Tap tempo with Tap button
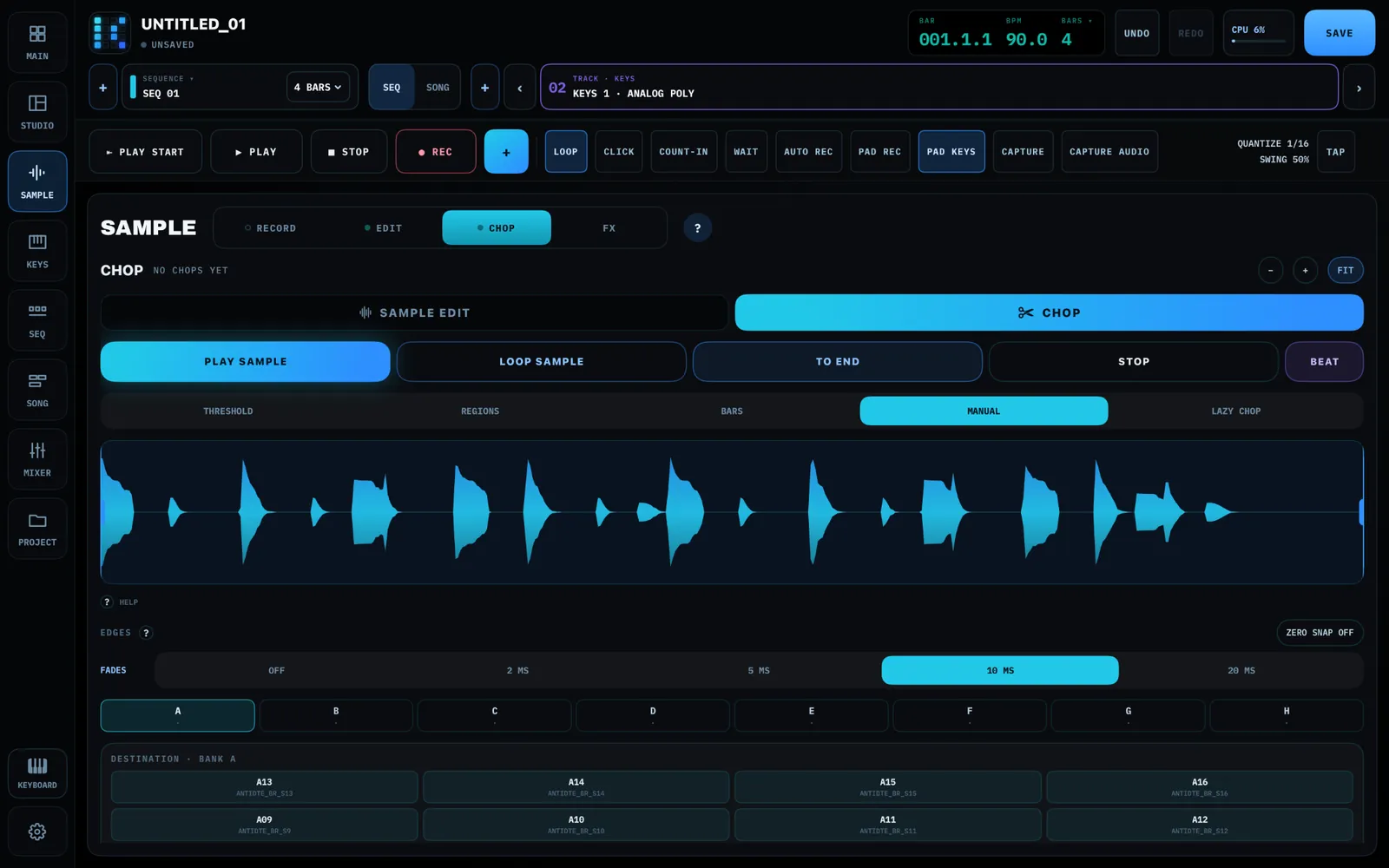Screen dimensions: 1389x868 click(x=1335, y=152)
